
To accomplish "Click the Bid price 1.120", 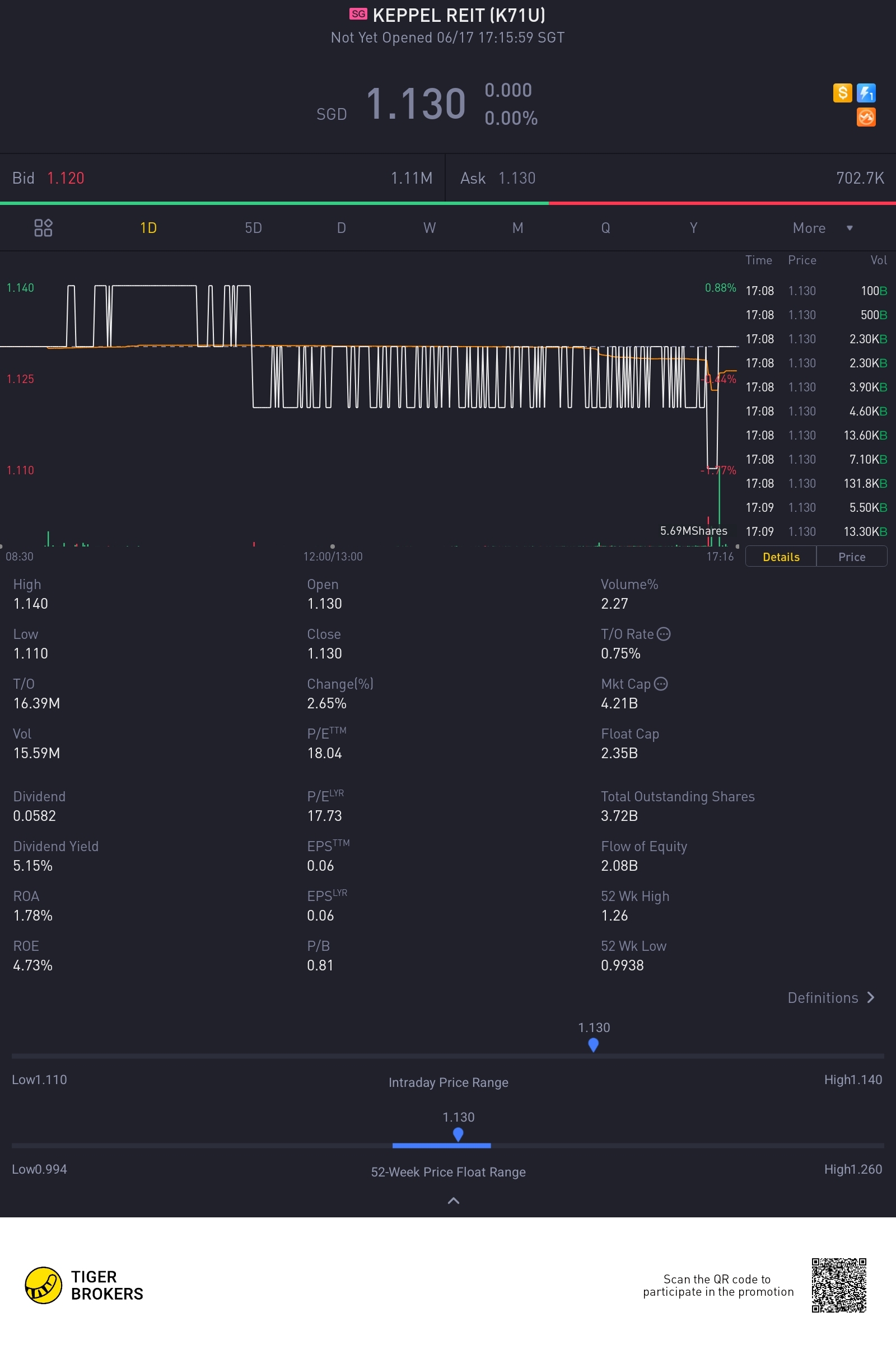I will click(66, 178).
